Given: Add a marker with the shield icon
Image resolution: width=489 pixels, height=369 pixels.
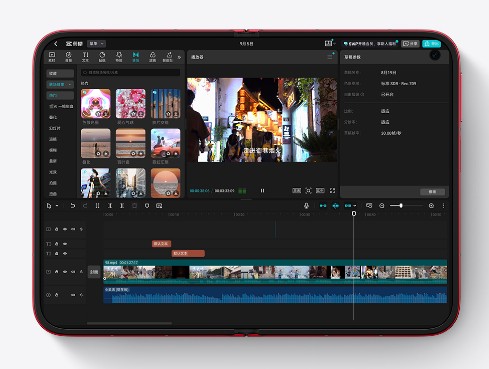Looking at the screenshot, I should [147, 206].
